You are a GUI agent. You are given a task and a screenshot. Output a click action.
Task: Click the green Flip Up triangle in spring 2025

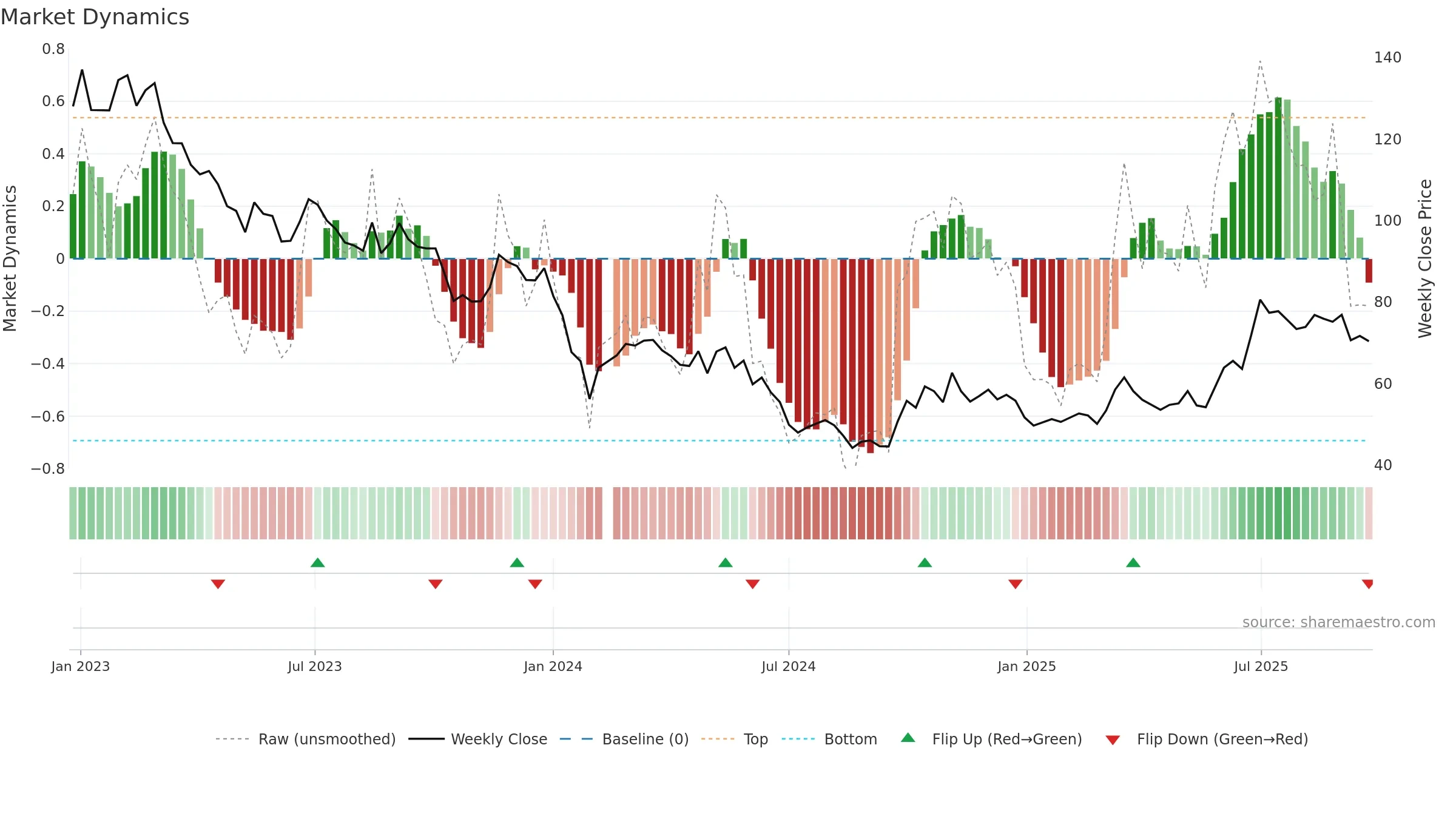(x=1133, y=562)
